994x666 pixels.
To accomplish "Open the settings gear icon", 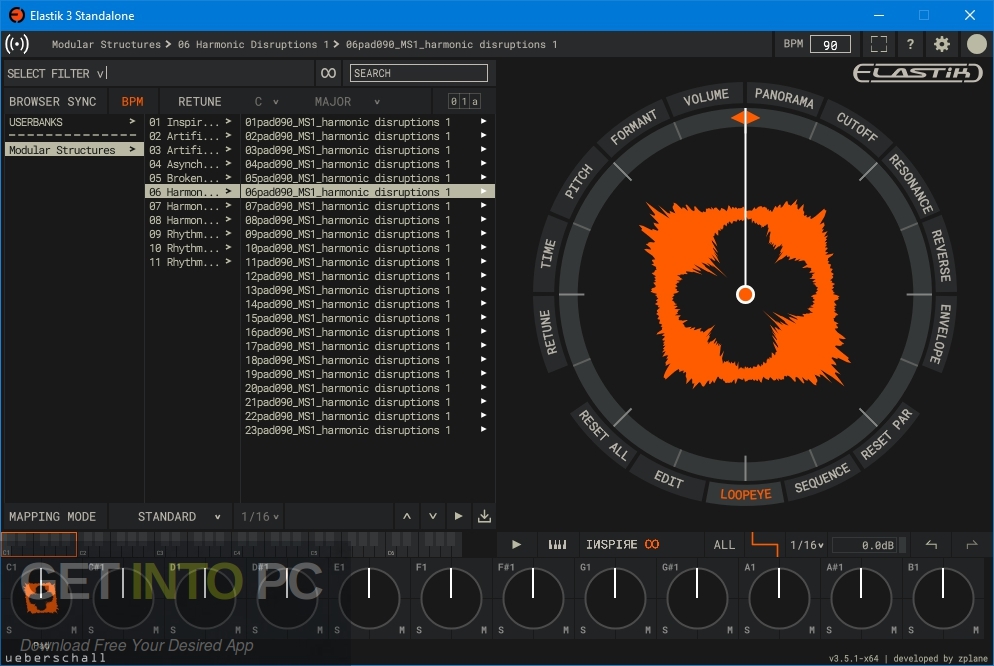I will tap(942, 44).
